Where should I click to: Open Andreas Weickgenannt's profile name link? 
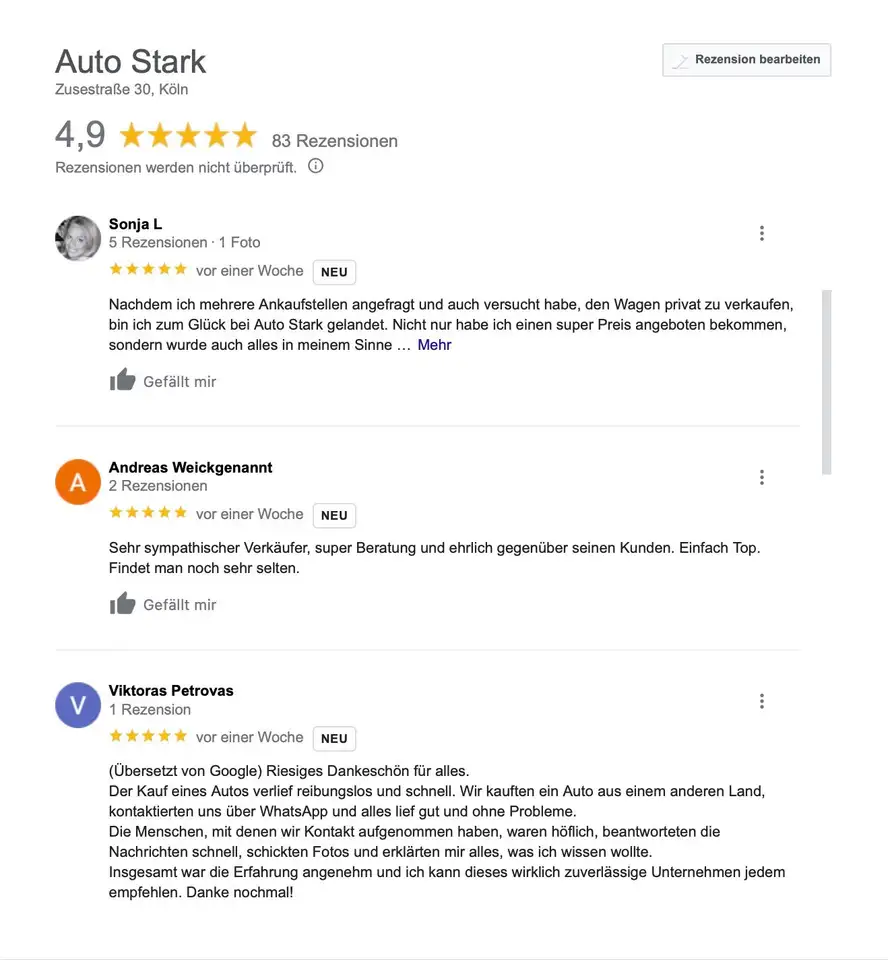[190, 467]
